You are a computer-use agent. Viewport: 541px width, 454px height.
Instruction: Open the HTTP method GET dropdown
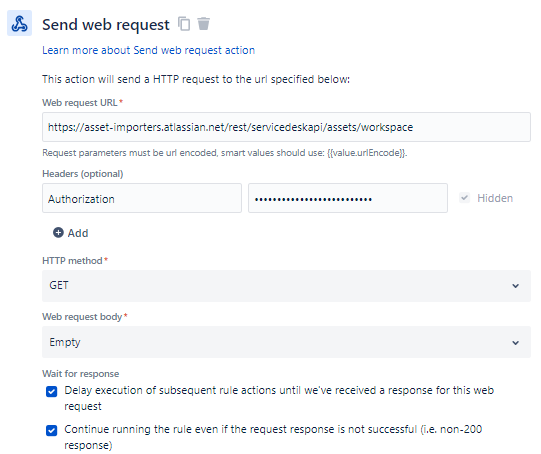286,286
